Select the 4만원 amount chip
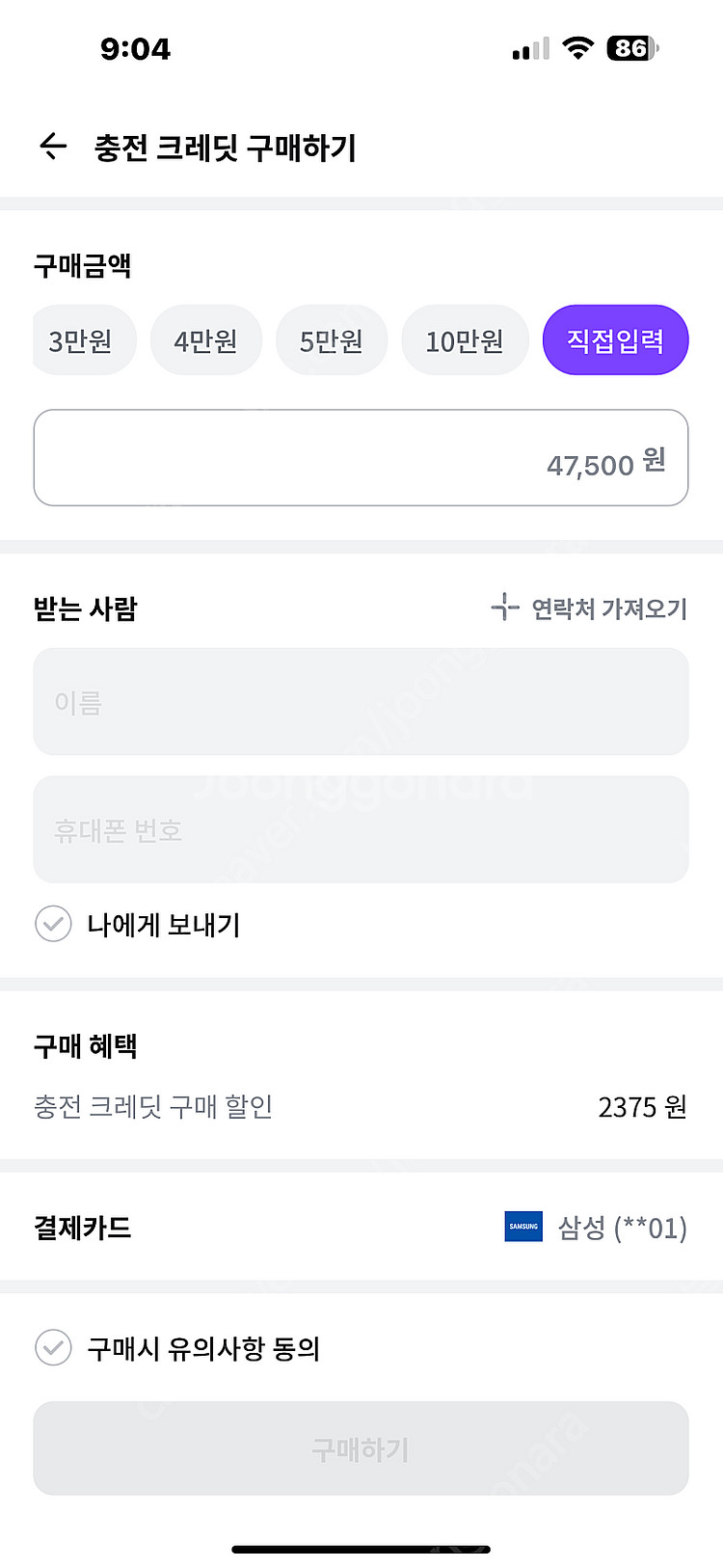Viewport: 723px width, 1568px height. 205,340
